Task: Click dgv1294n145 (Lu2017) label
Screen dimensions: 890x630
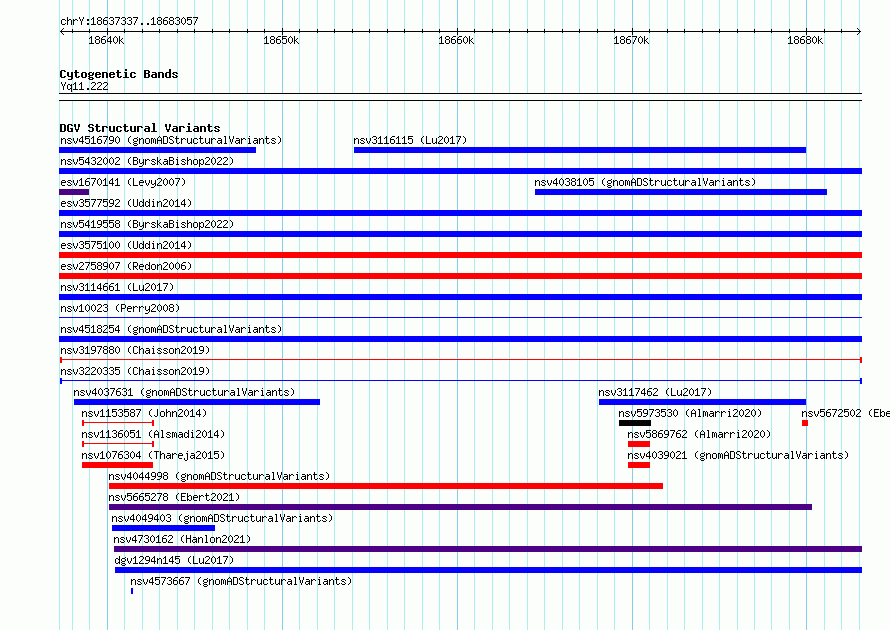Action: click(x=174, y=560)
